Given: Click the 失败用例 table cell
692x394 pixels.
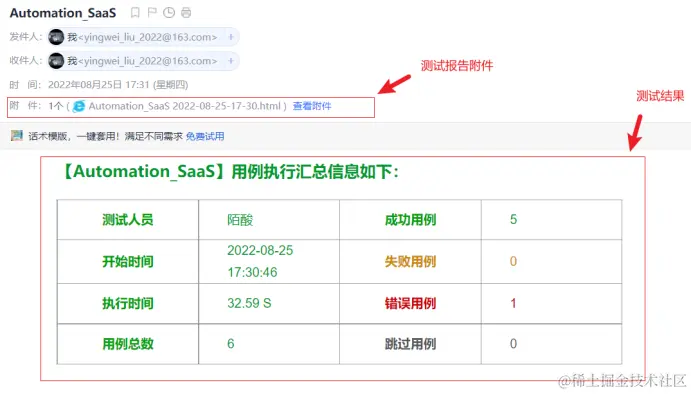Looking at the screenshot, I should tap(410, 262).
